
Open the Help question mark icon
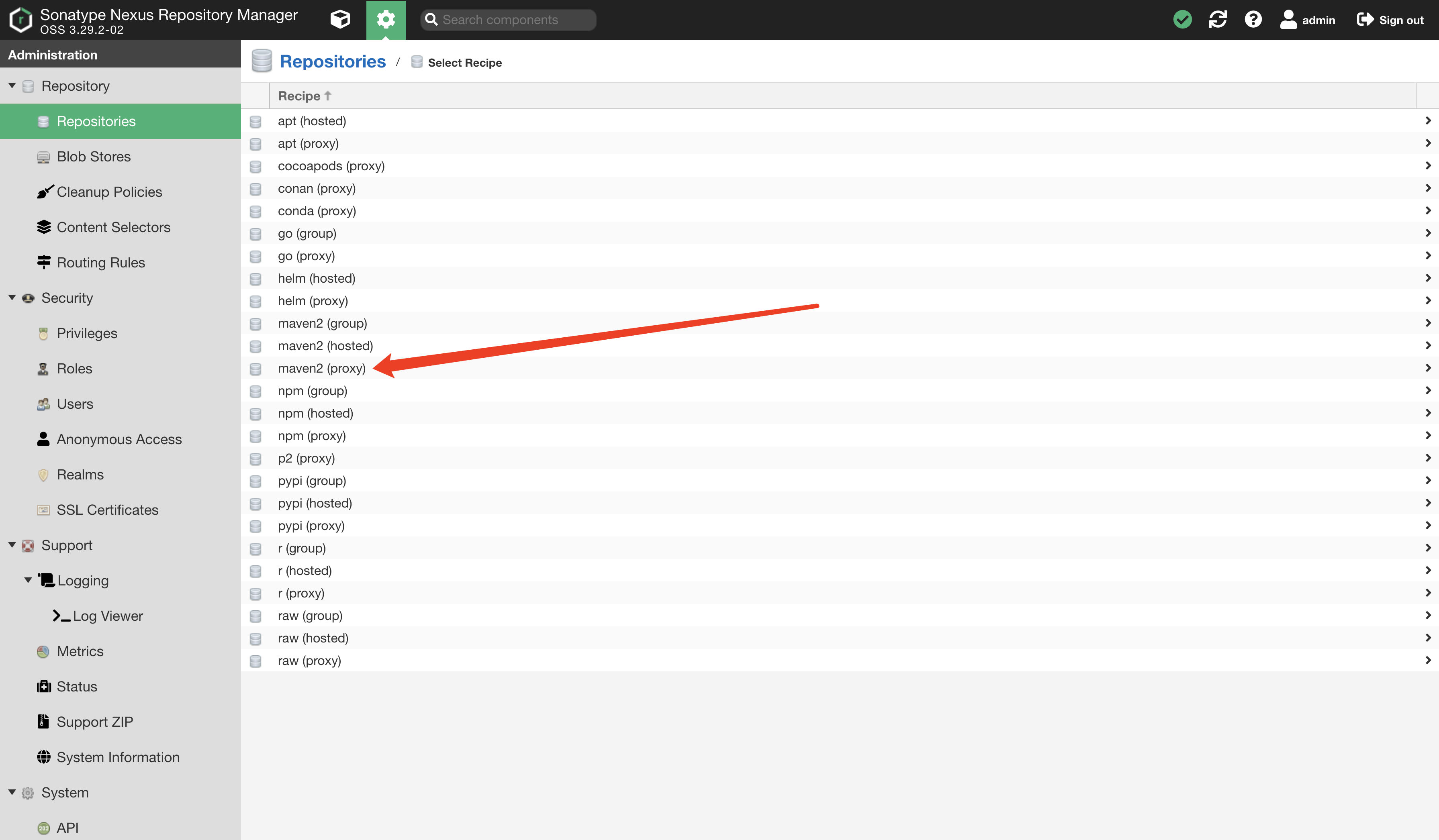coord(1253,19)
